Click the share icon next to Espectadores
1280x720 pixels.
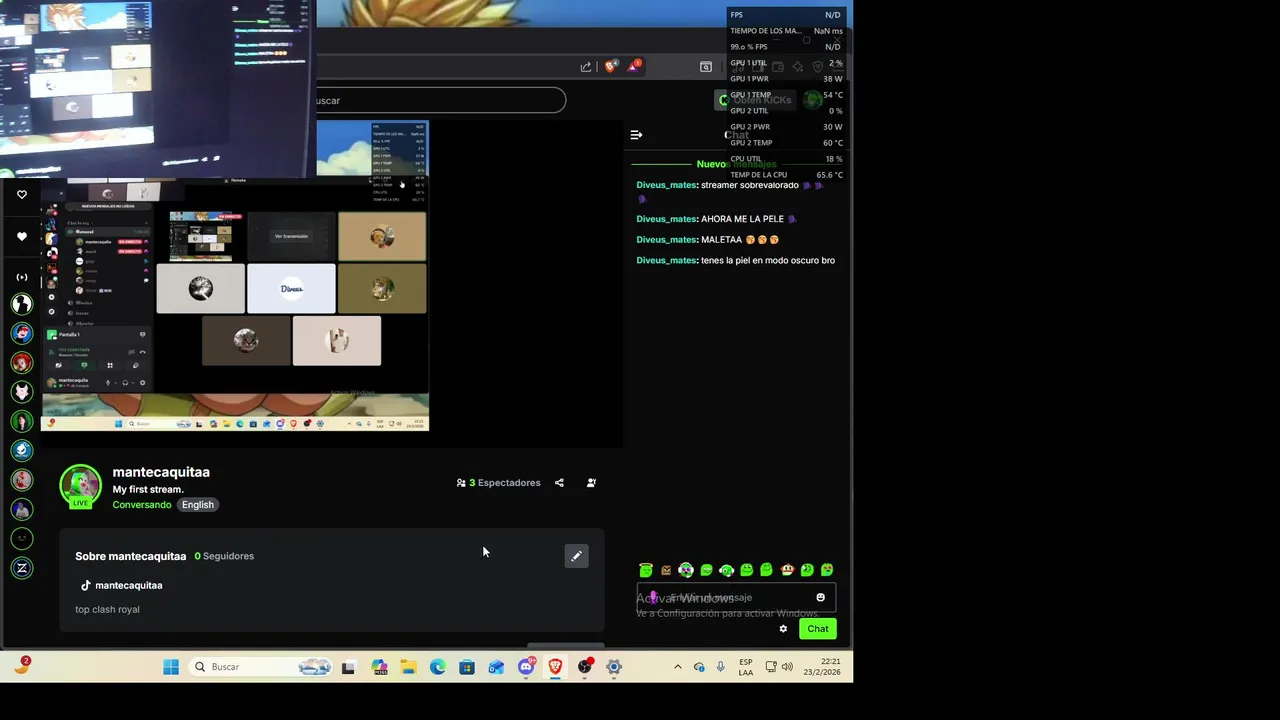[x=559, y=483]
